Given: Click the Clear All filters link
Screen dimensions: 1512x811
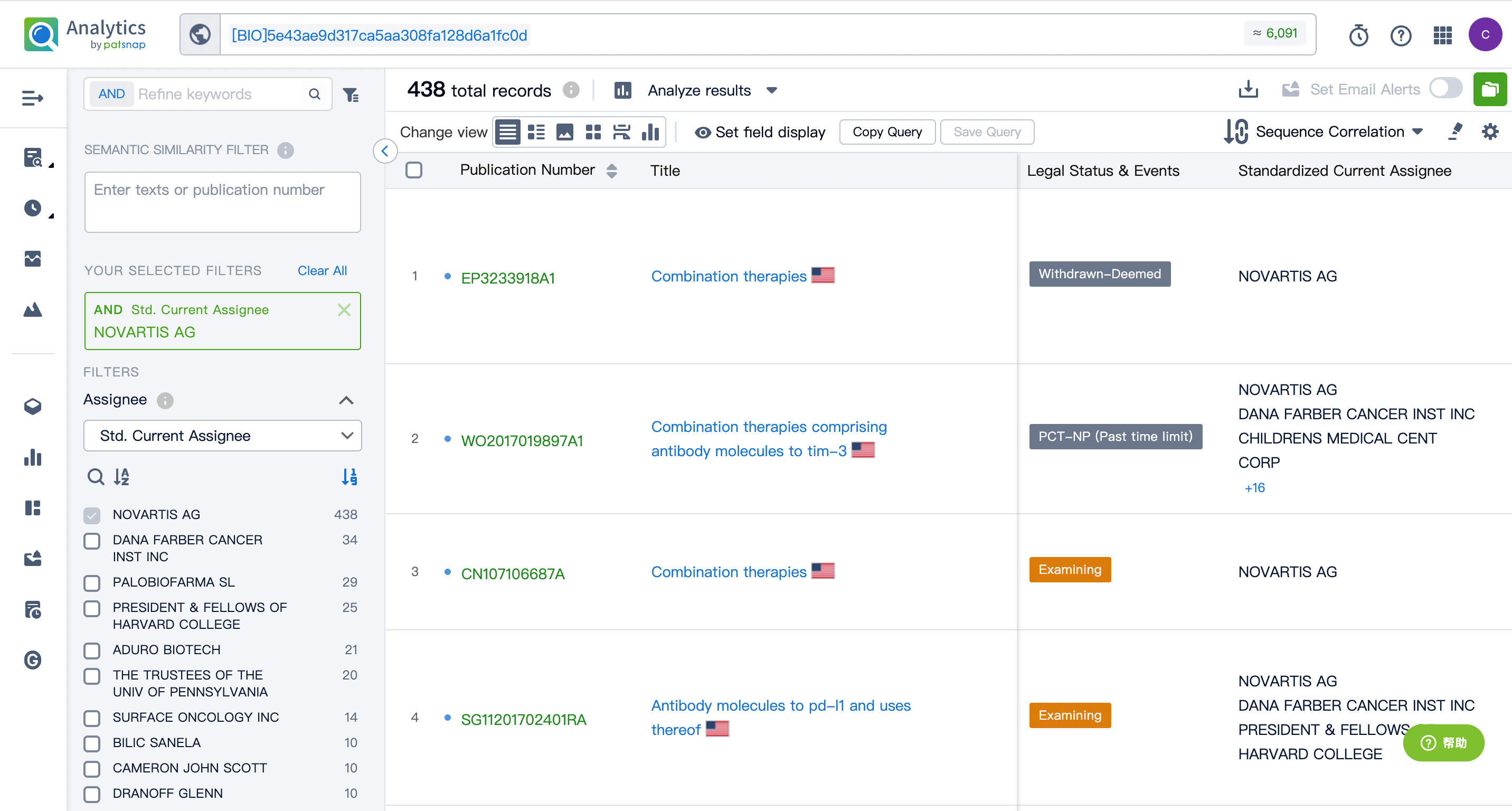Looking at the screenshot, I should 323,270.
